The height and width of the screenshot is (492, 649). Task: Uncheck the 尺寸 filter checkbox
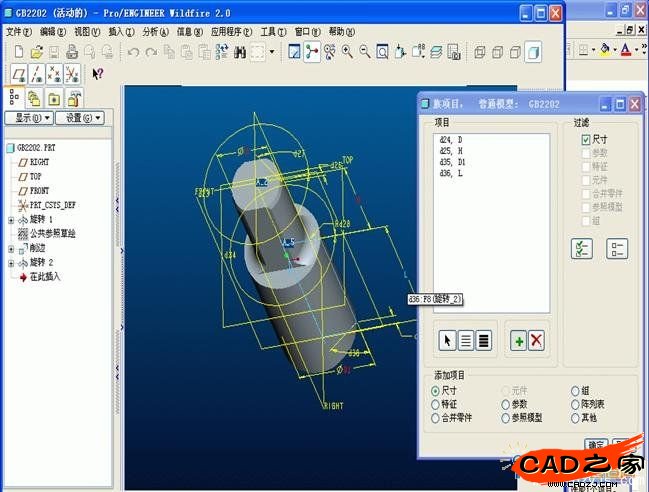click(587, 140)
